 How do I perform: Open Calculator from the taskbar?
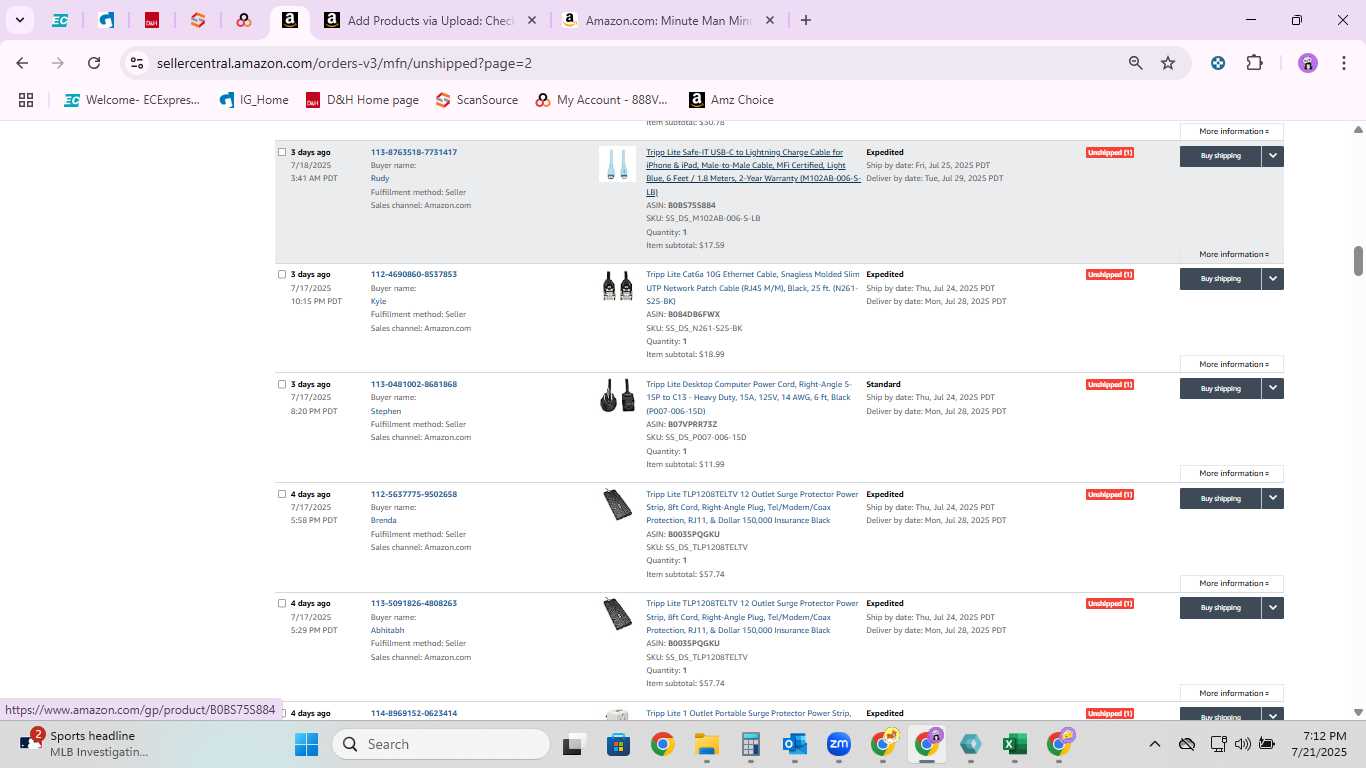click(751, 744)
